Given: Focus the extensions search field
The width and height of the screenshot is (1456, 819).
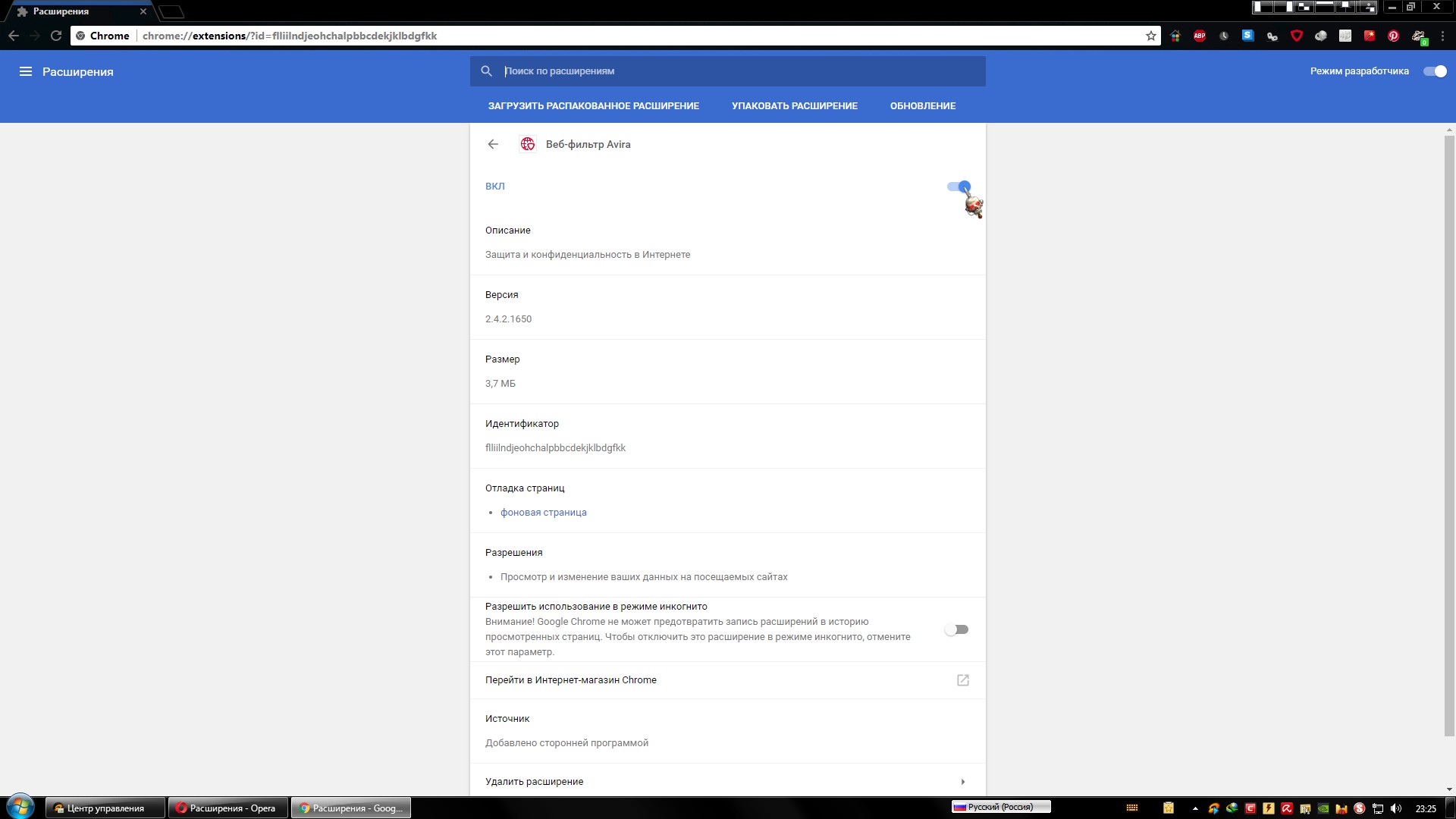Looking at the screenshot, I should tap(728, 71).
